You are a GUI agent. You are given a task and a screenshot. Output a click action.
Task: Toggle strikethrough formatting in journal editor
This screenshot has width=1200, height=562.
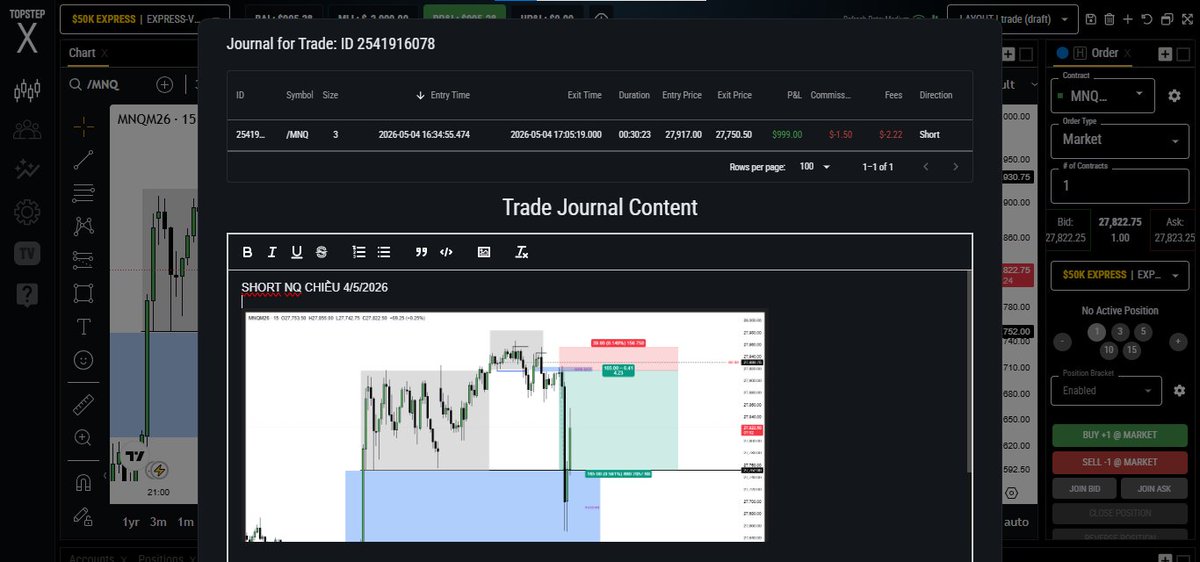321,252
